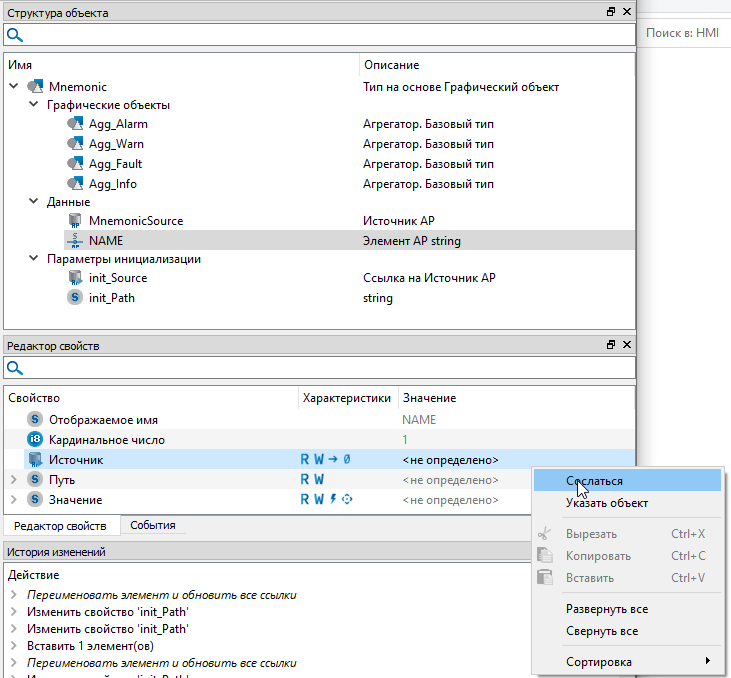Viewport: 731px width, 678px height.
Task: Click the Agg_Alarm aggregator icon
Action: point(74,124)
